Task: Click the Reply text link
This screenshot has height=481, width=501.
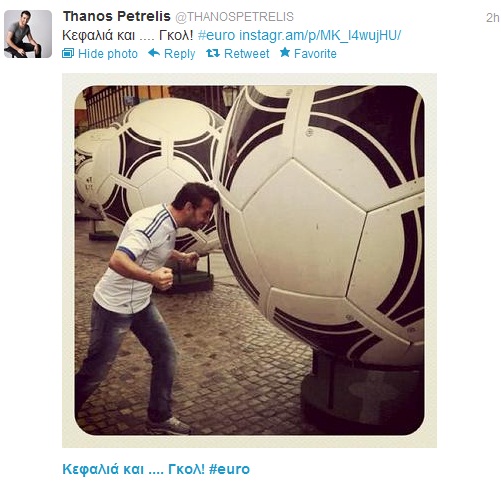Action: [180, 54]
